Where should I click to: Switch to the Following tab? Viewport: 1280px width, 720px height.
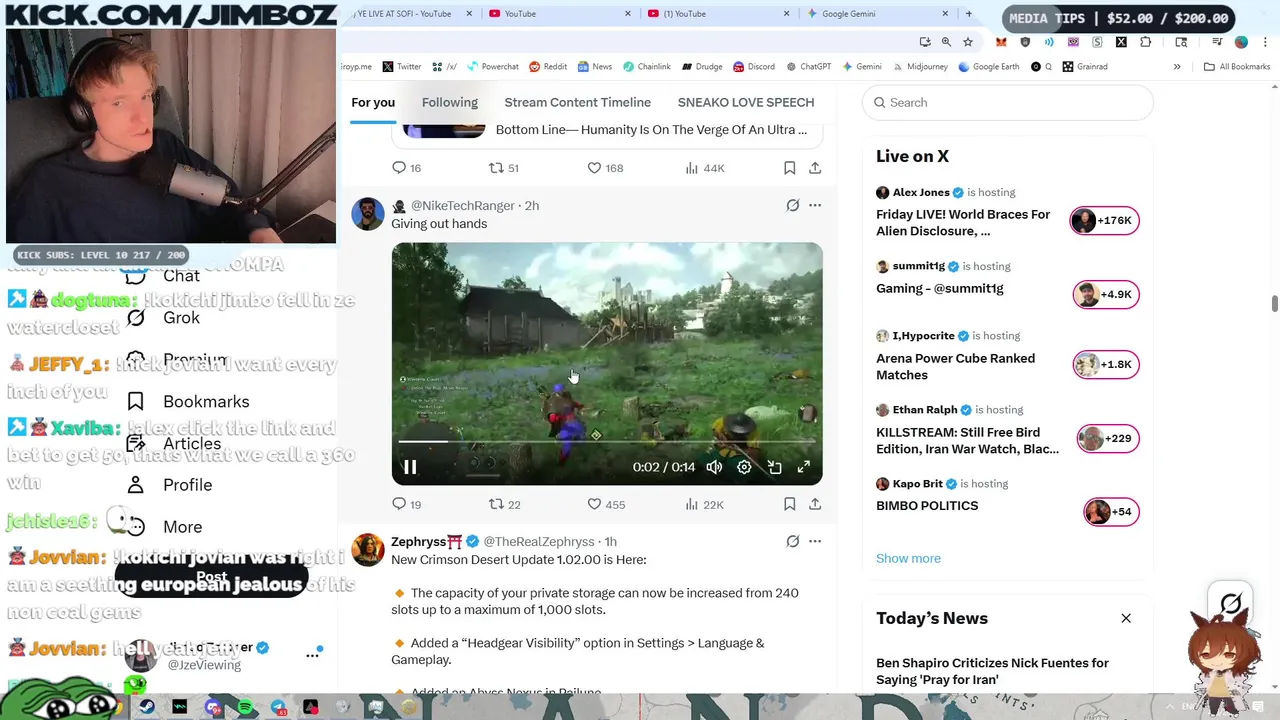450,102
